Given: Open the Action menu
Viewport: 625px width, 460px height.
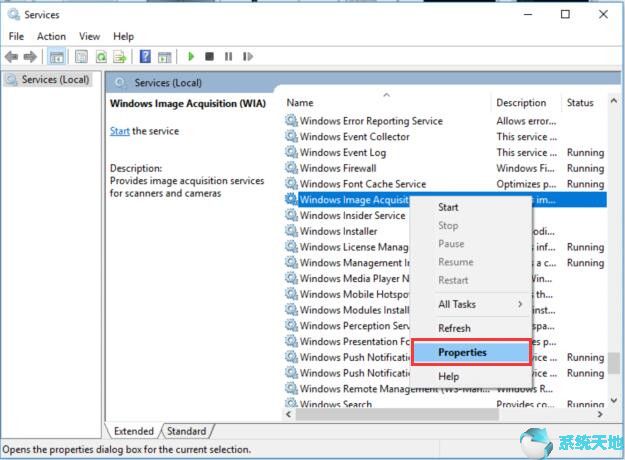Looking at the screenshot, I should (51, 36).
